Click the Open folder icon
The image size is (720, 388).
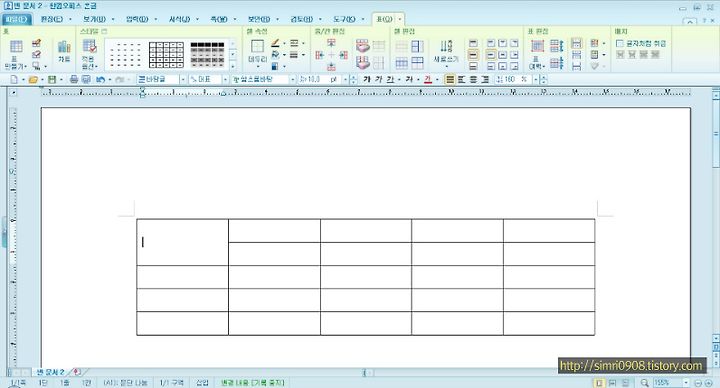[33, 79]
